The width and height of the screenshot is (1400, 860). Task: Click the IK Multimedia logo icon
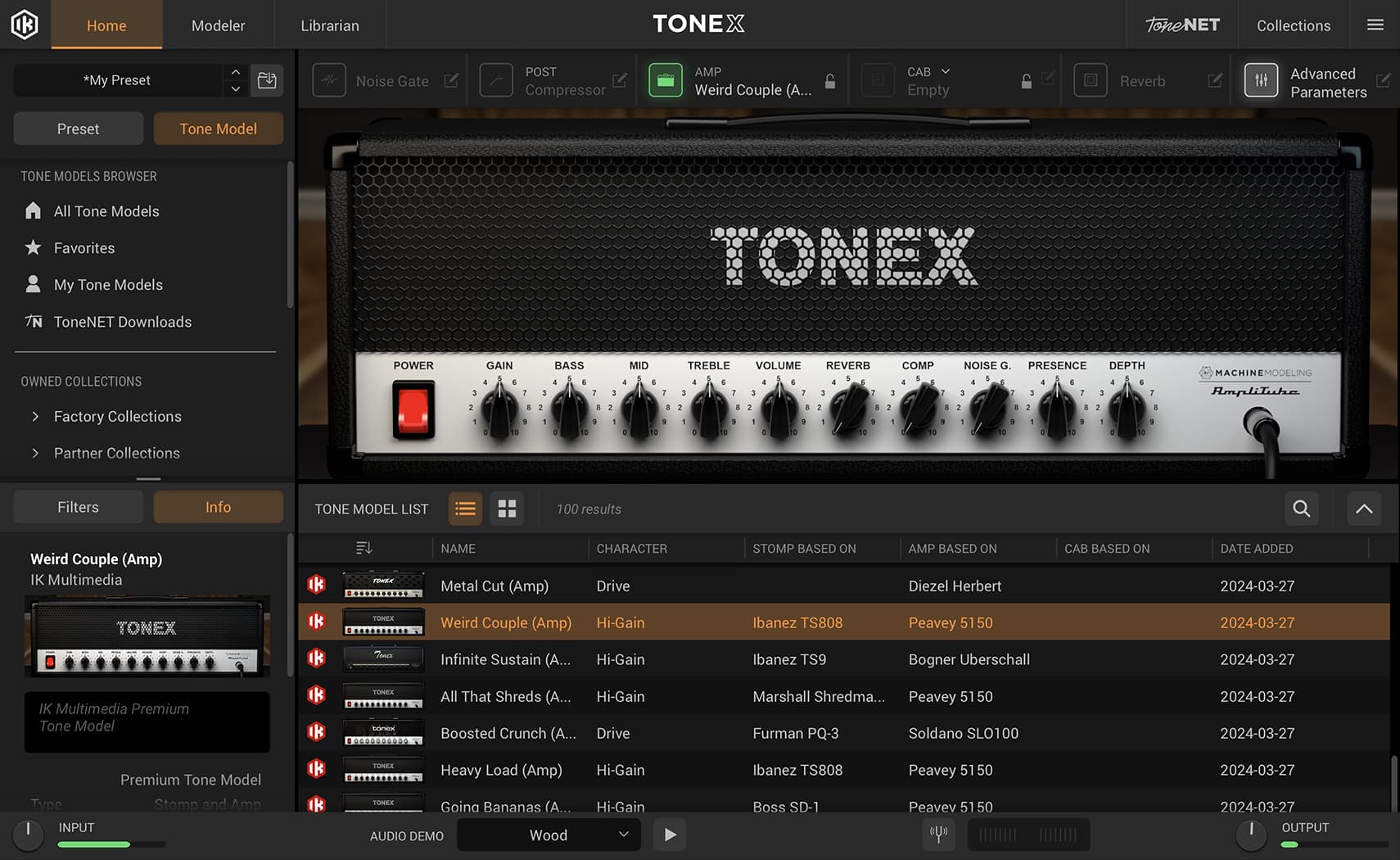[x=25, y=25]
